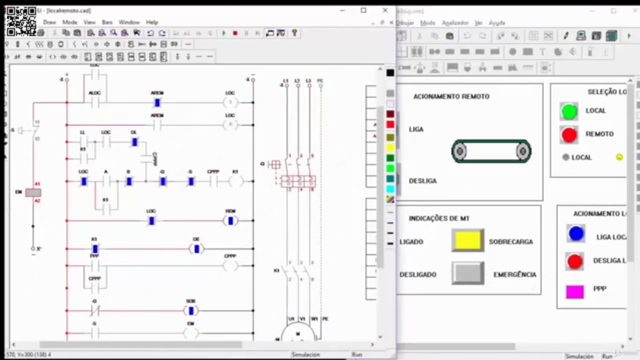The width and height of the screenshot is (640, 360).
Task: Open the Window menu
Action: (129, 22)
